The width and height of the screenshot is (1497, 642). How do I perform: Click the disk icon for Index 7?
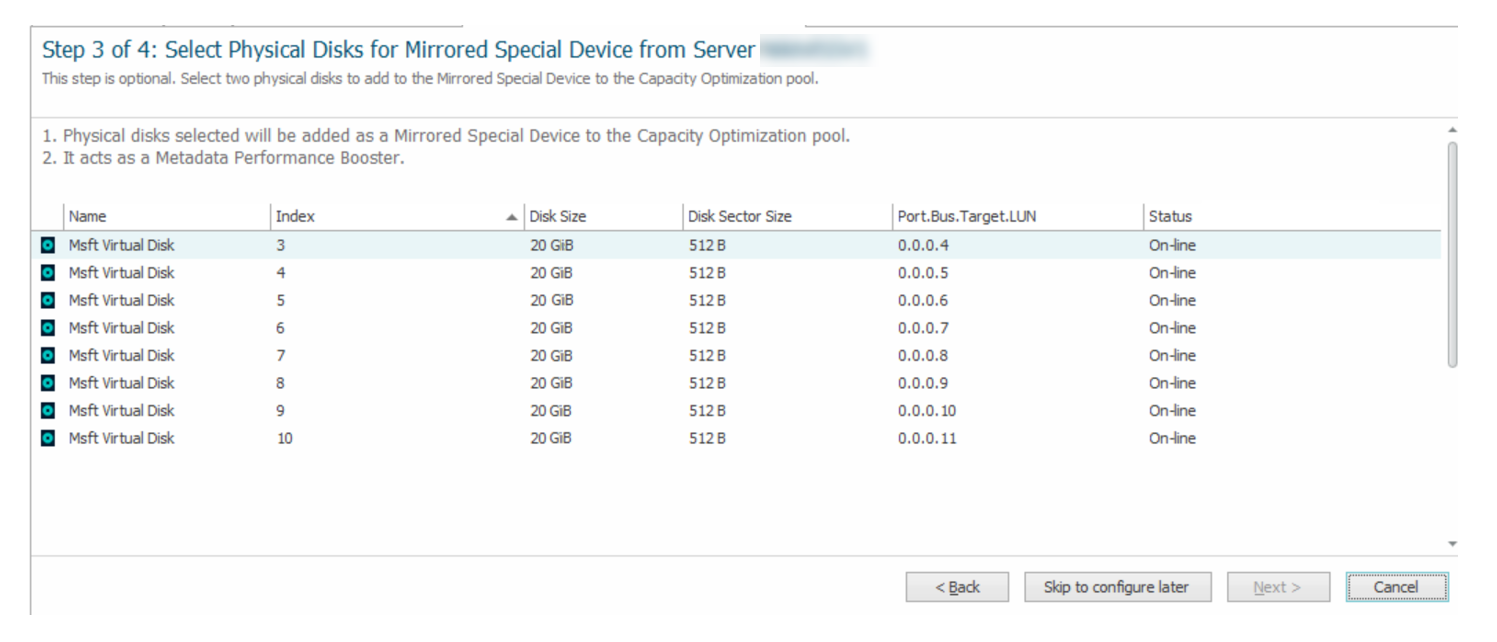(48, 355)
